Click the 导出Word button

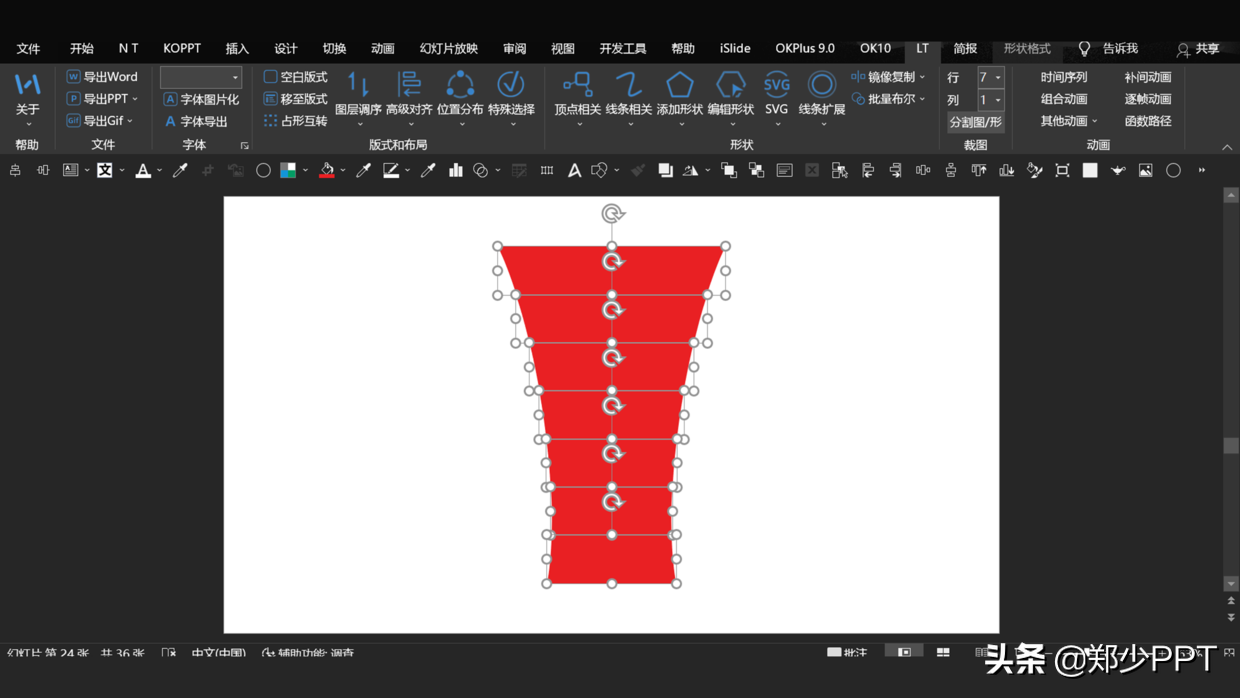pos(102,77)
